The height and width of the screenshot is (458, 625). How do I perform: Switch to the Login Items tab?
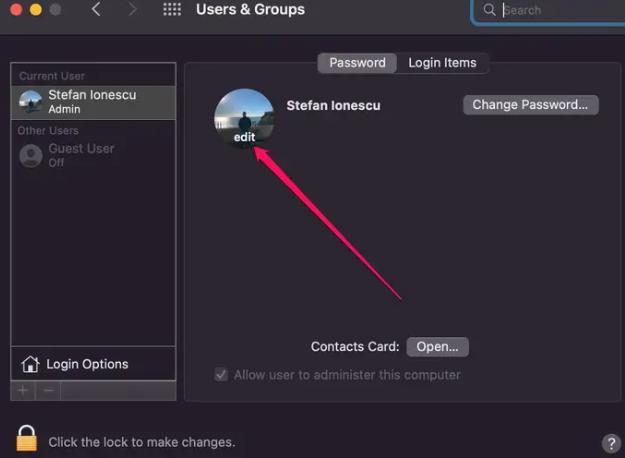pos(442,63)
